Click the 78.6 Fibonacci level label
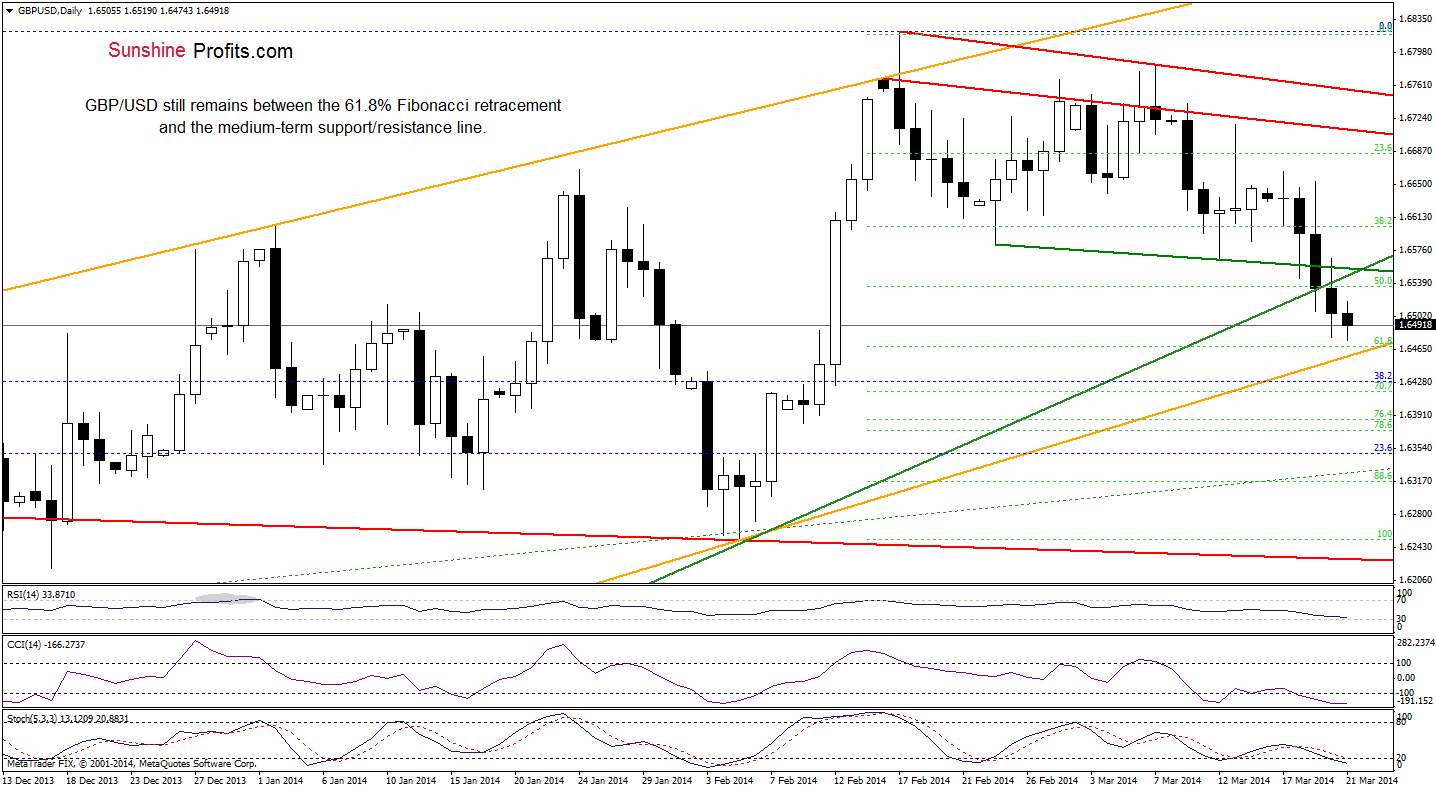Screen dimensions: 1436x789 coord(1384,425)
